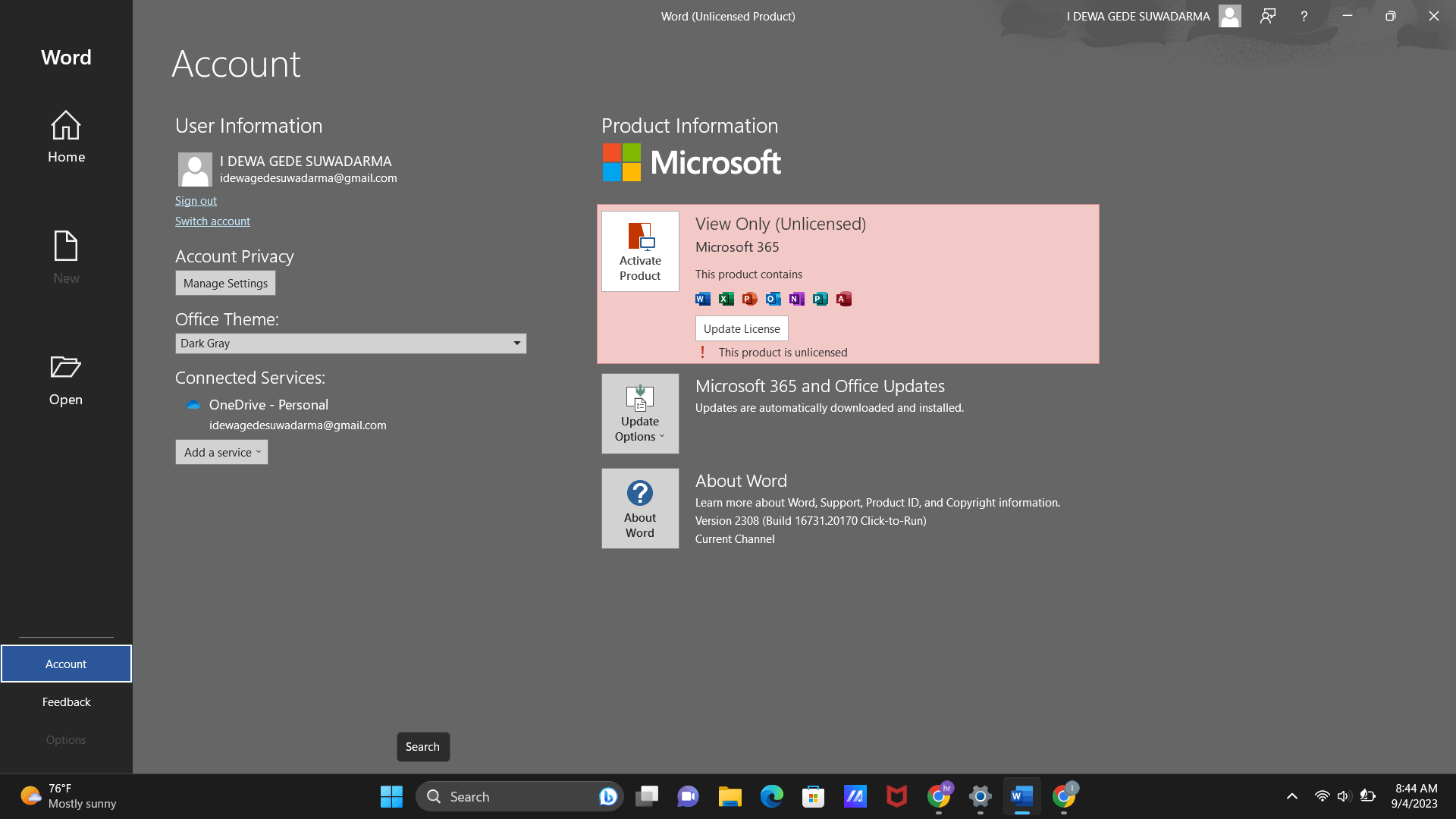Viewport: 1456px width, 819px height.
Task: Click the Switch account link
Action: tap(212, 221)
